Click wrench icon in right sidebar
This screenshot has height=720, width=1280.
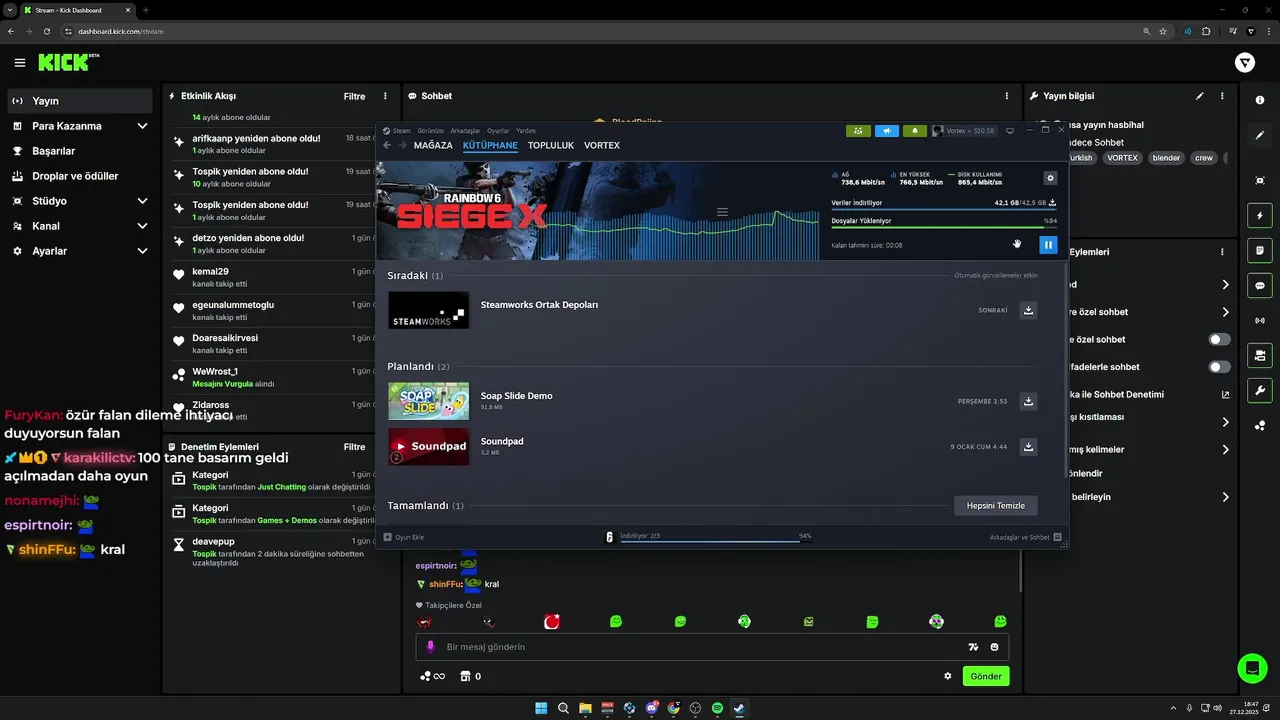click(1260, 390)
